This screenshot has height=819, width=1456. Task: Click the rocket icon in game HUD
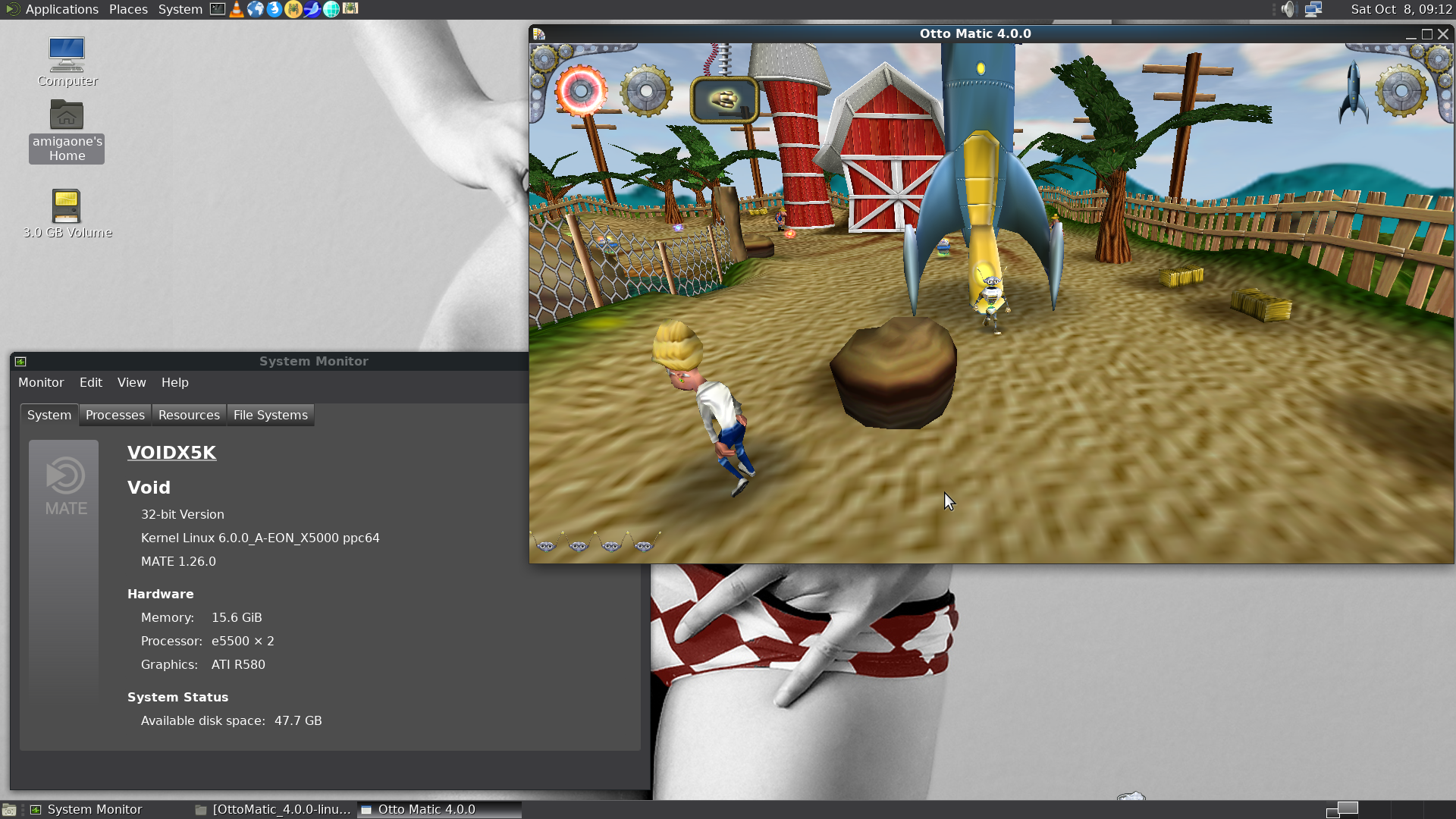[1354, 93]
